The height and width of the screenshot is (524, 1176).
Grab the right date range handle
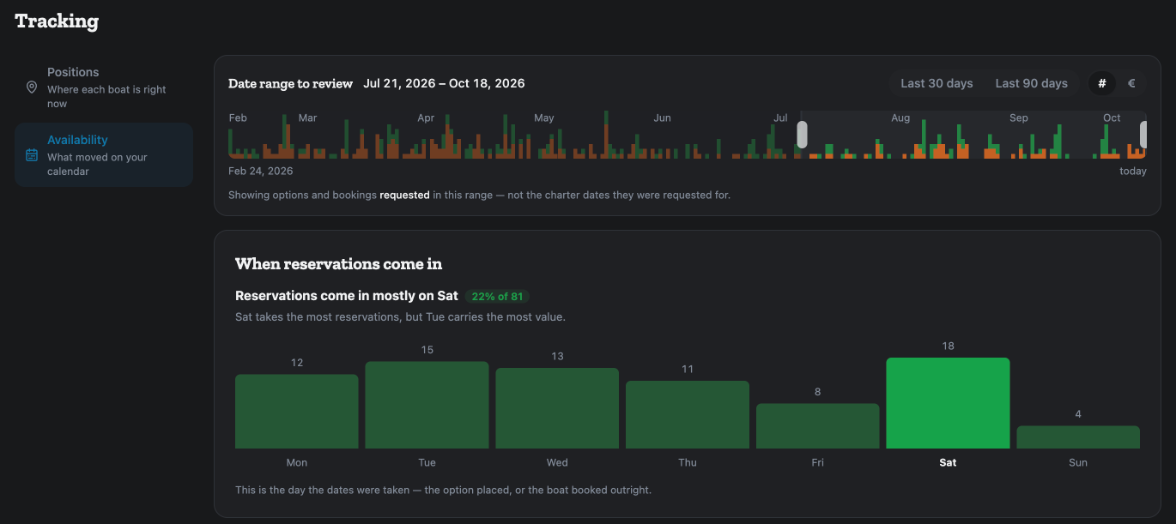1144,135
